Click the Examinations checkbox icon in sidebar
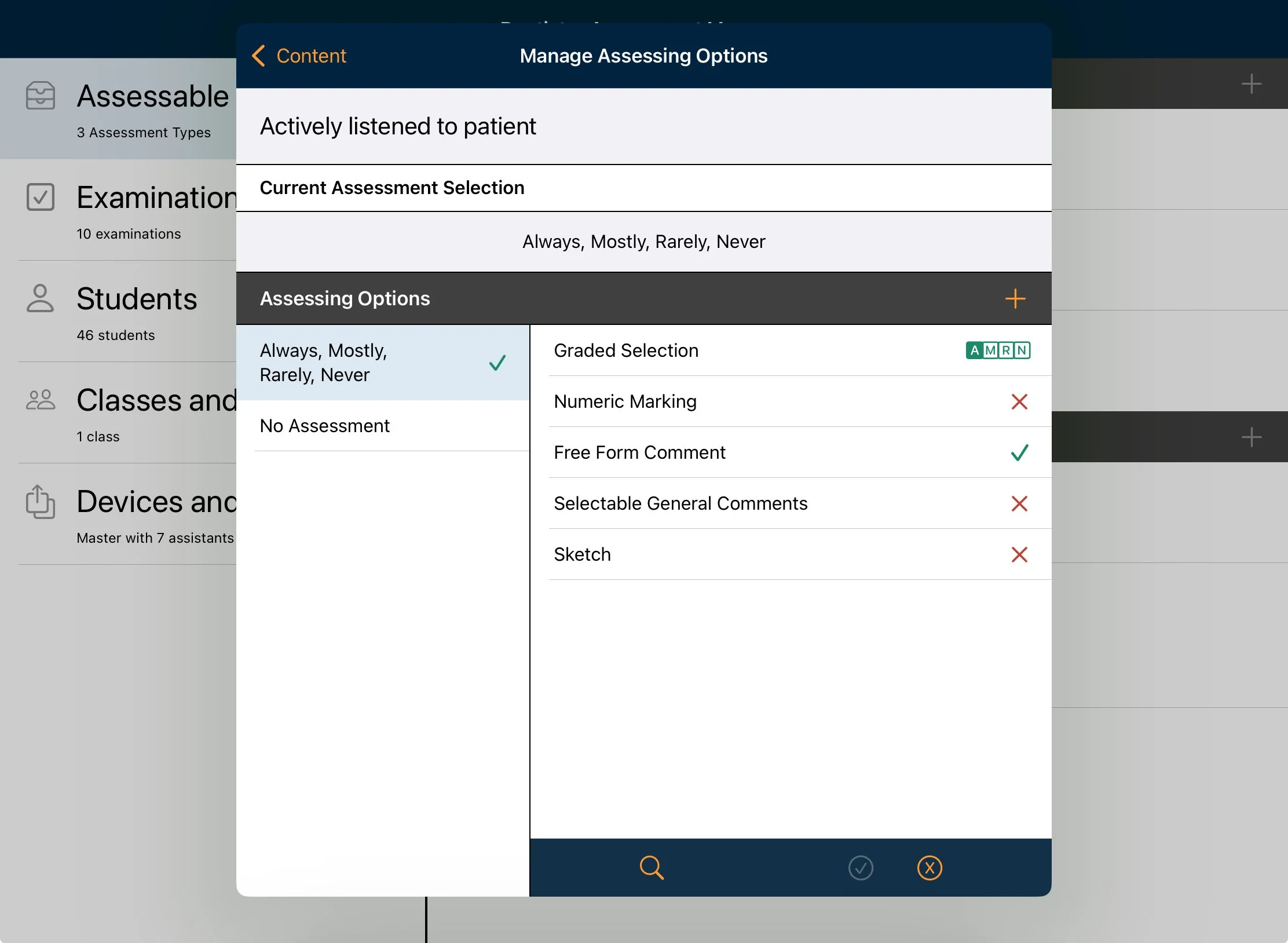Viewport: 1288px width, 943px height. [41, 197]
